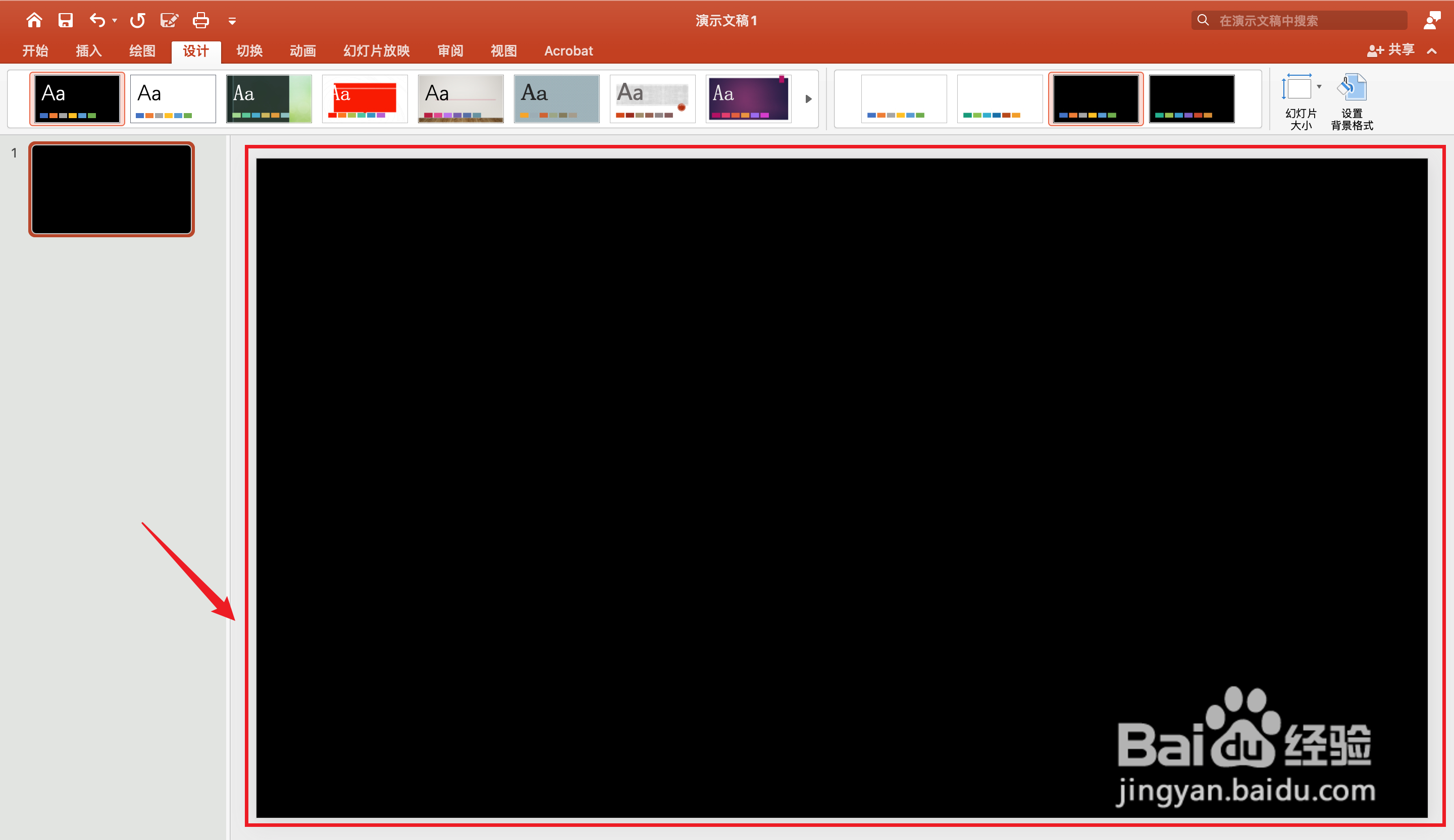Choose the purple gradient theme

point(748,98)
